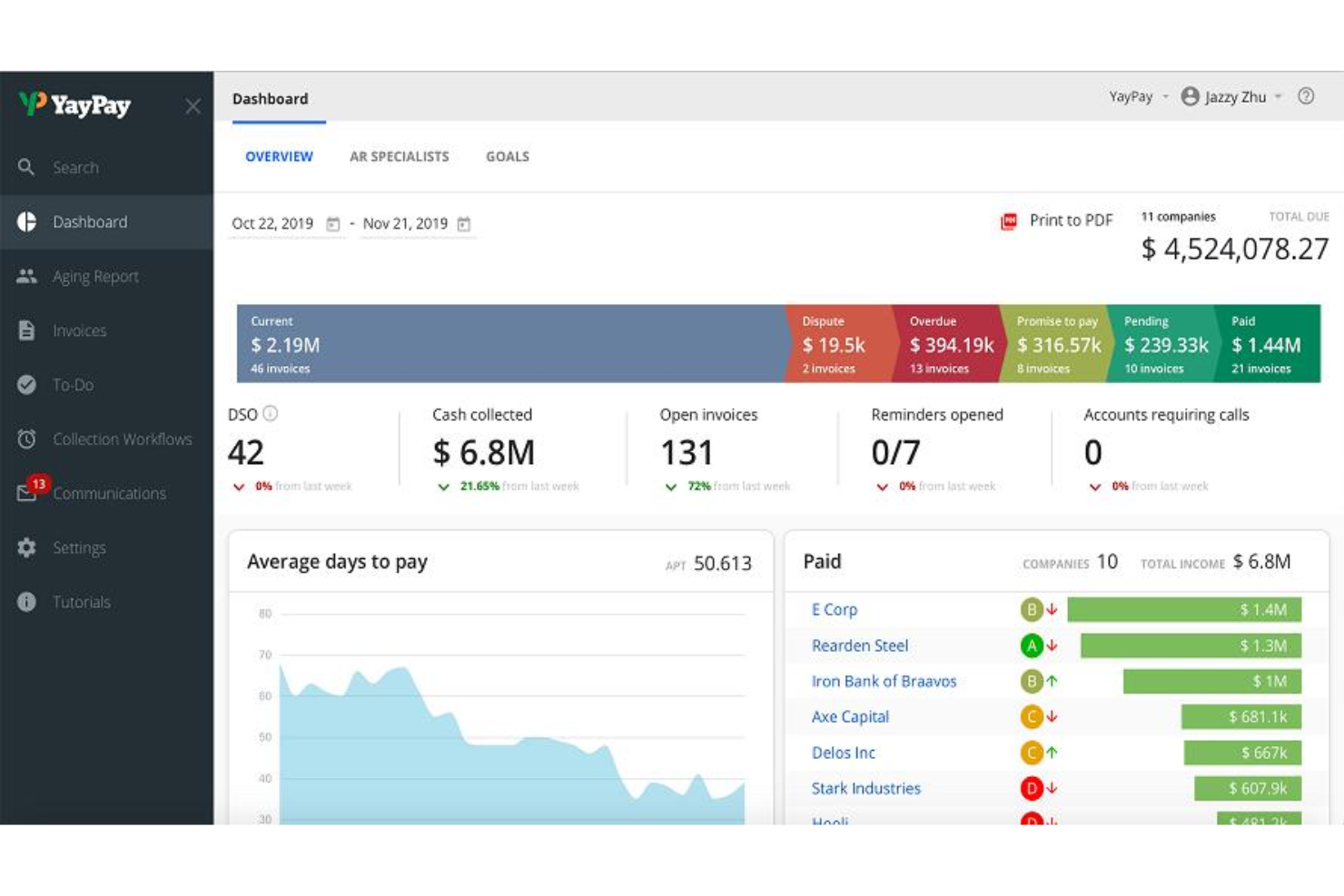Click the Dashboard pie chart icon
Viewport: 1344px width, 896px height.
pos(26,222)
